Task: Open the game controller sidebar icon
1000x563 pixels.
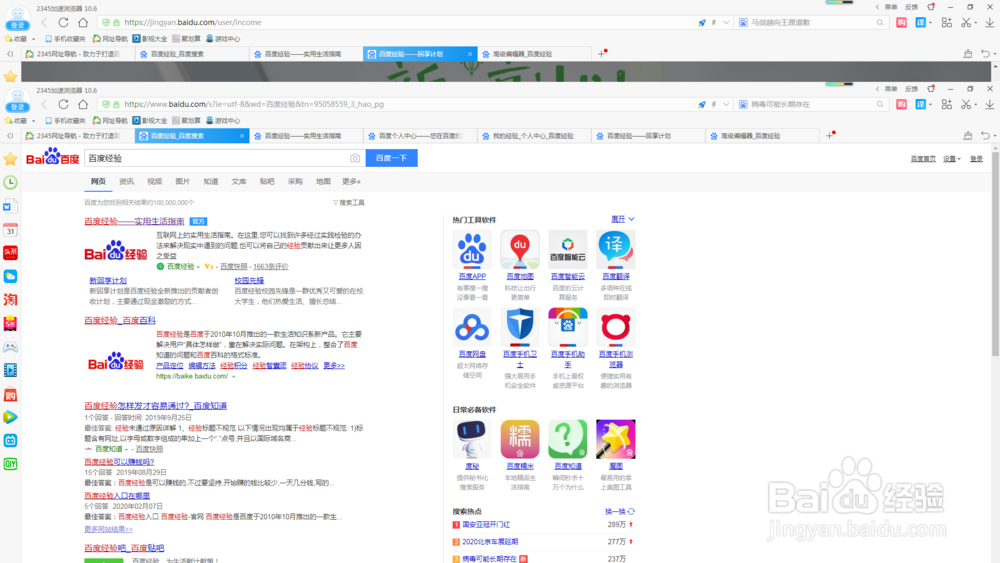Action: pos(10,347)
